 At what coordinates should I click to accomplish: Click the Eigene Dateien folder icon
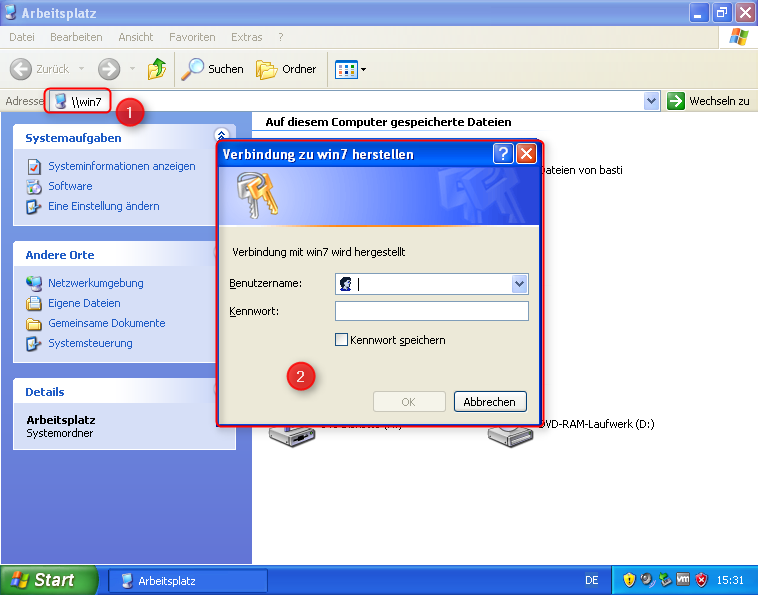coord(34,304)
